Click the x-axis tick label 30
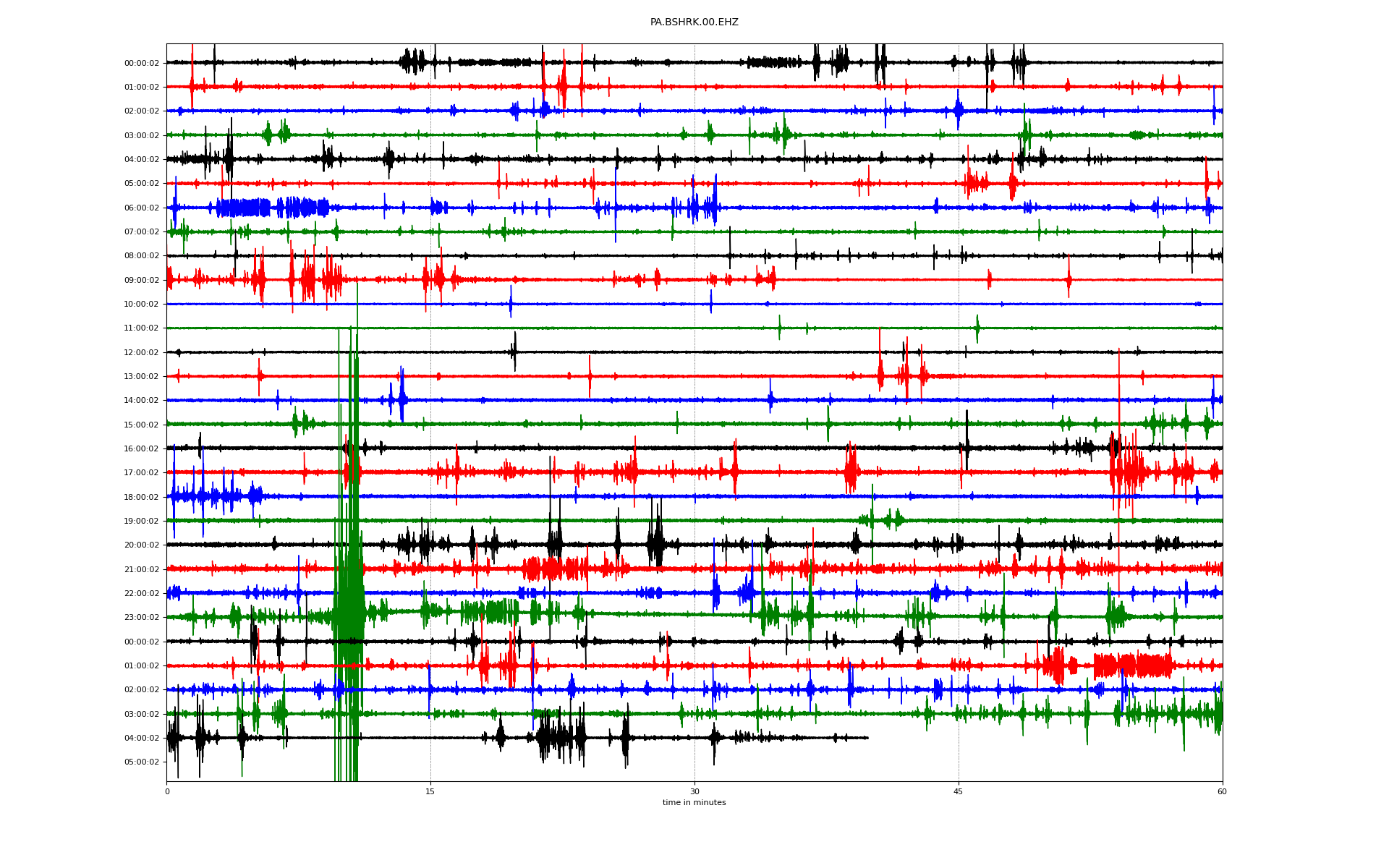 694,791
